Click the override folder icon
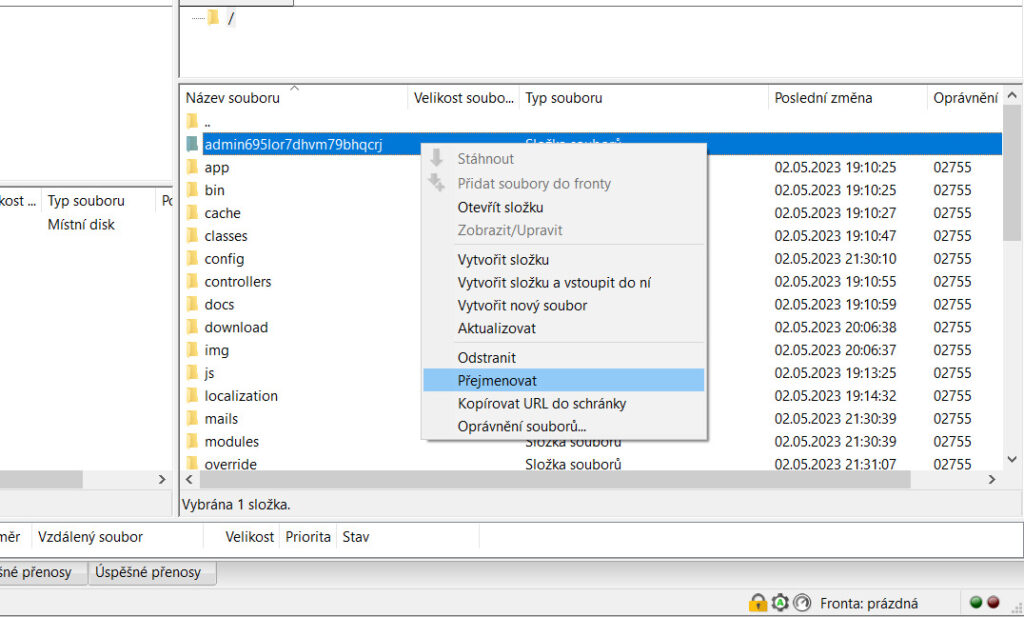 click(x=192, y=463)
